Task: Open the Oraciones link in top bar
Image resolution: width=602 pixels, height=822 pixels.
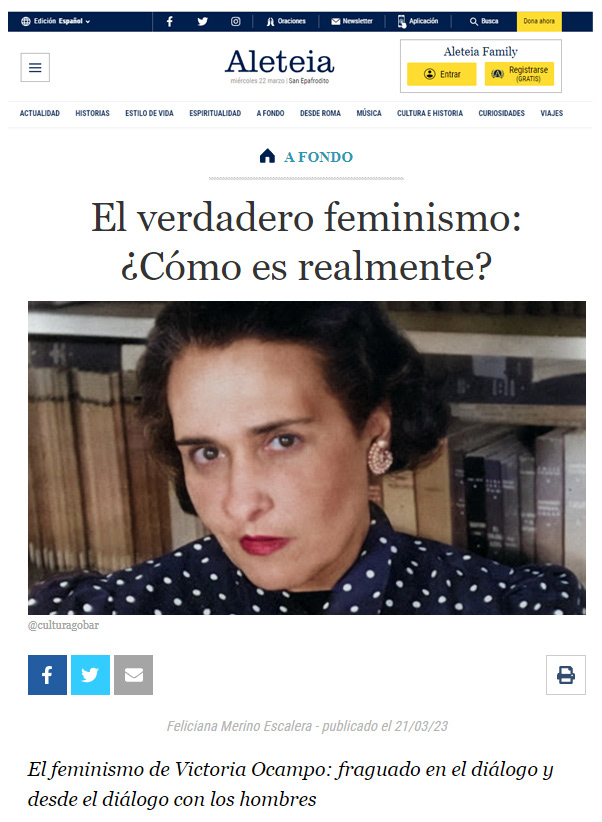Action: pos(286,21)
